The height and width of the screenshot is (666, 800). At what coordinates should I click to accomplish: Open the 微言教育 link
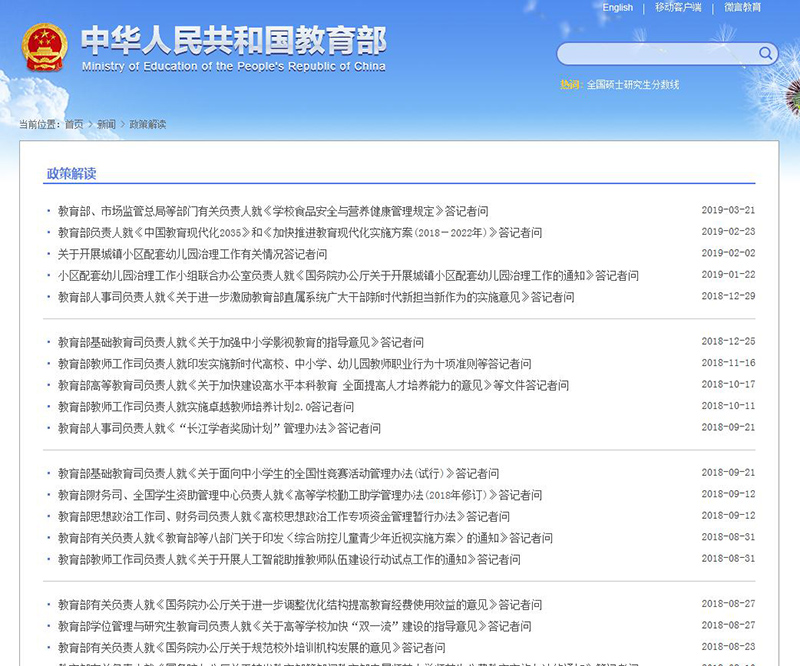pyautogui.click(x=742, y=8)
